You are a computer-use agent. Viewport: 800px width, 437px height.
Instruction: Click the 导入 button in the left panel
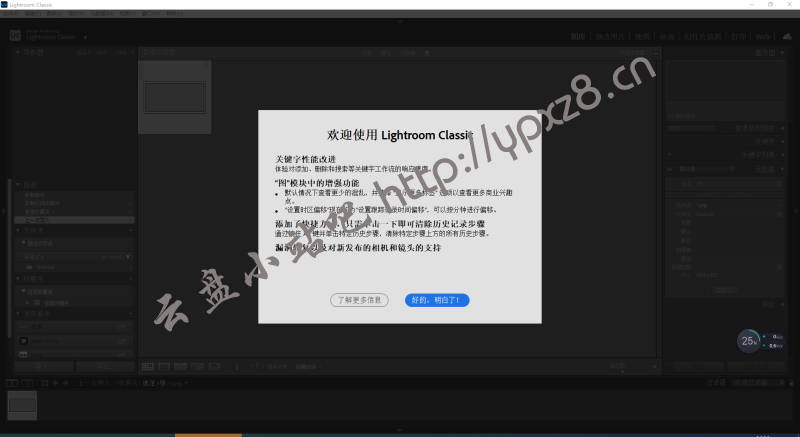(x=43, y=367)
